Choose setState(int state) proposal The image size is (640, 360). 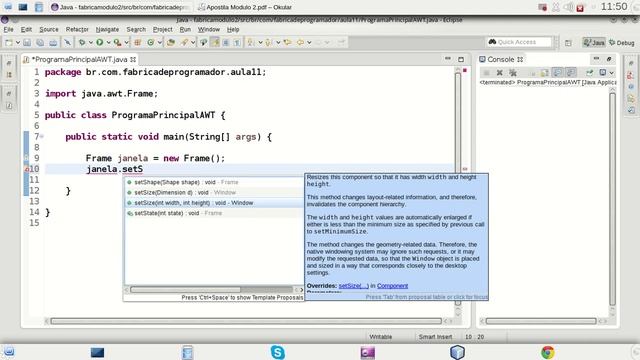pyautogui.click(x=214, y=213)
